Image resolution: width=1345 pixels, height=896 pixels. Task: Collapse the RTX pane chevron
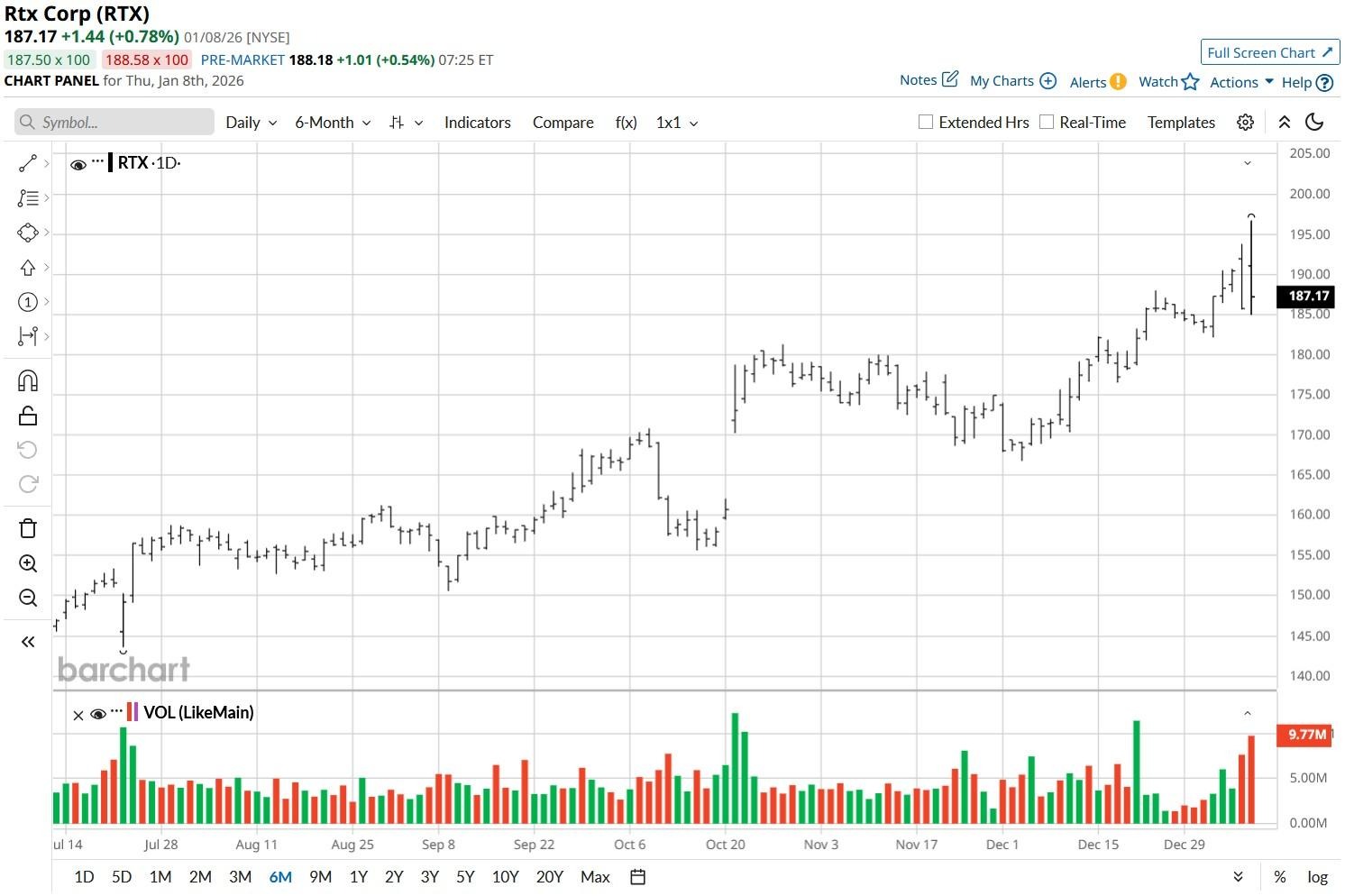tap(1248, 163)
